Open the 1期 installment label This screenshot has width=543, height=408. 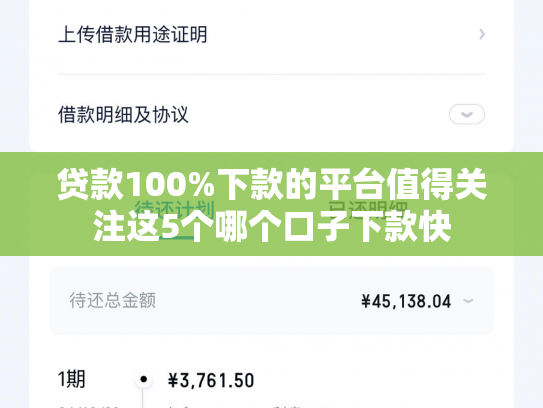click(72, 379)
